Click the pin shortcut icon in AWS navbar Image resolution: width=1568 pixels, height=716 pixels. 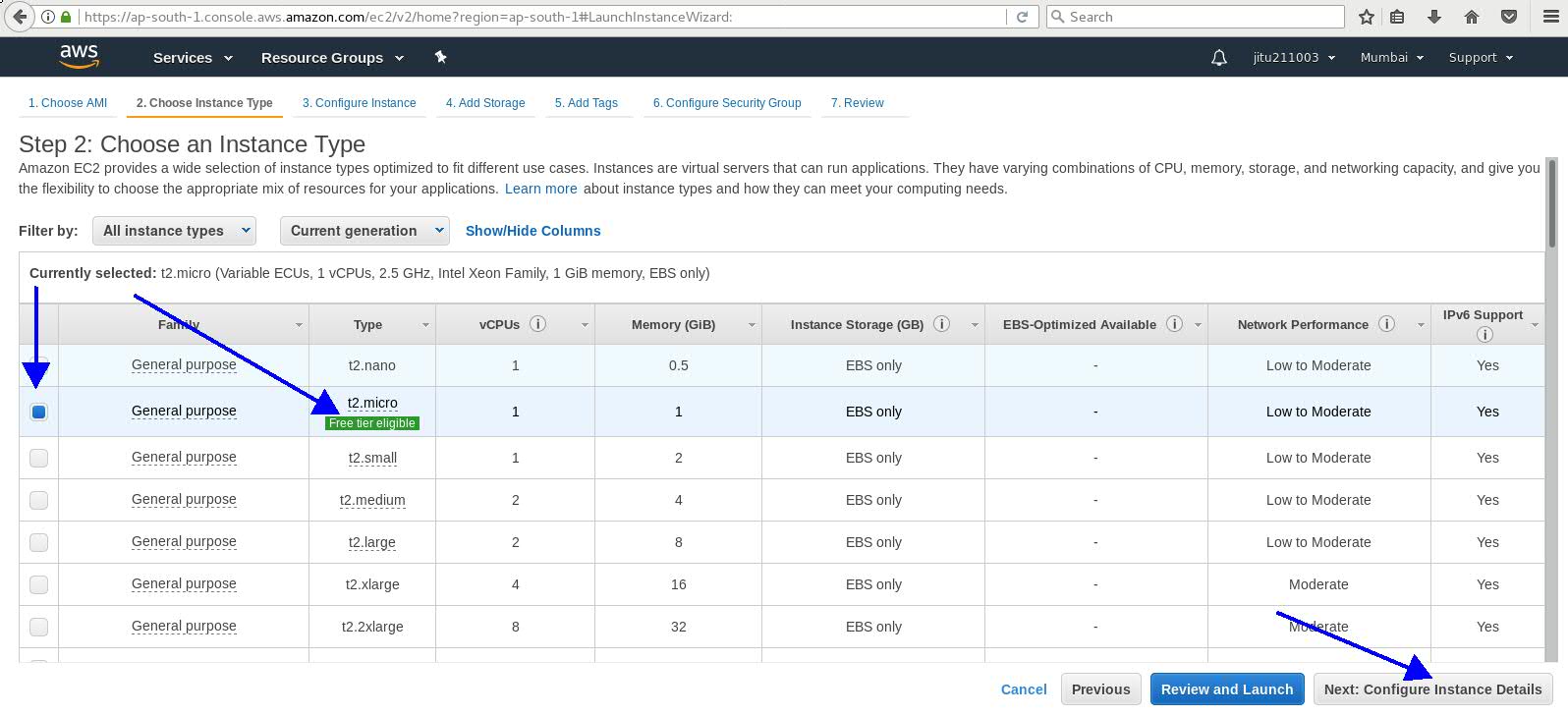pos(441,57)
